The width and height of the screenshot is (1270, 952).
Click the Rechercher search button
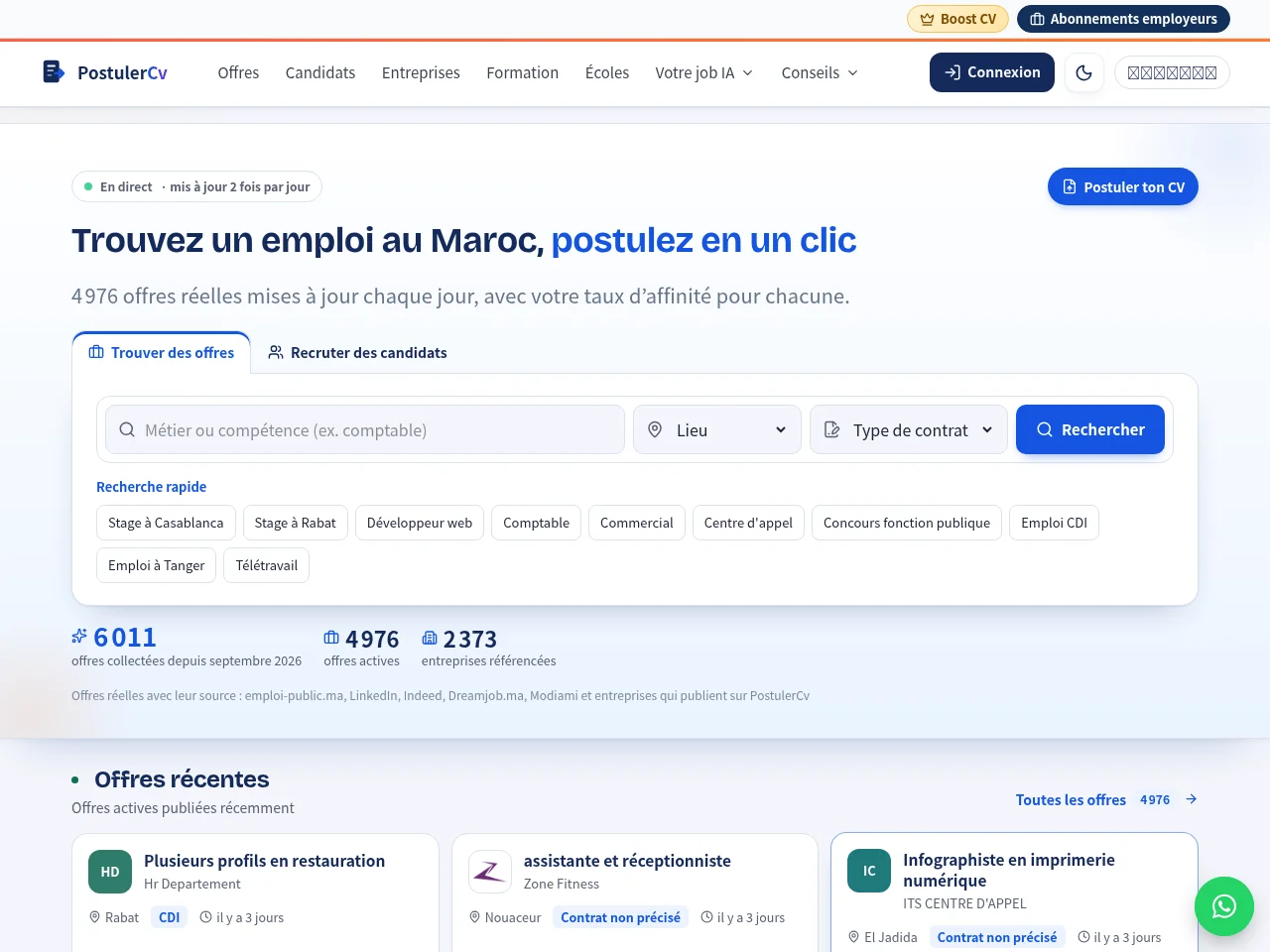[1090, 429]
